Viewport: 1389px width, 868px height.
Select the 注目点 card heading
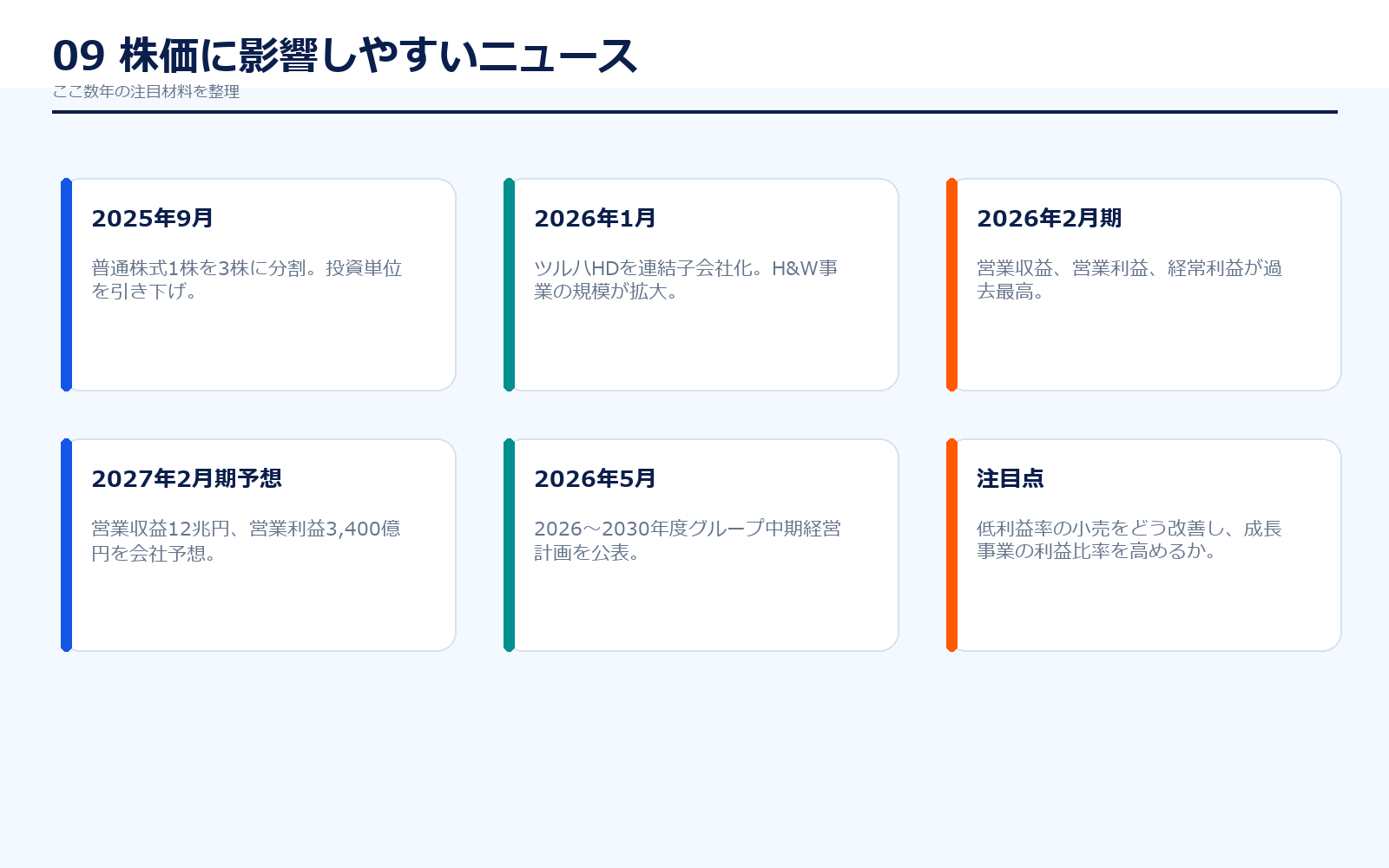[x=1010, y=478]
